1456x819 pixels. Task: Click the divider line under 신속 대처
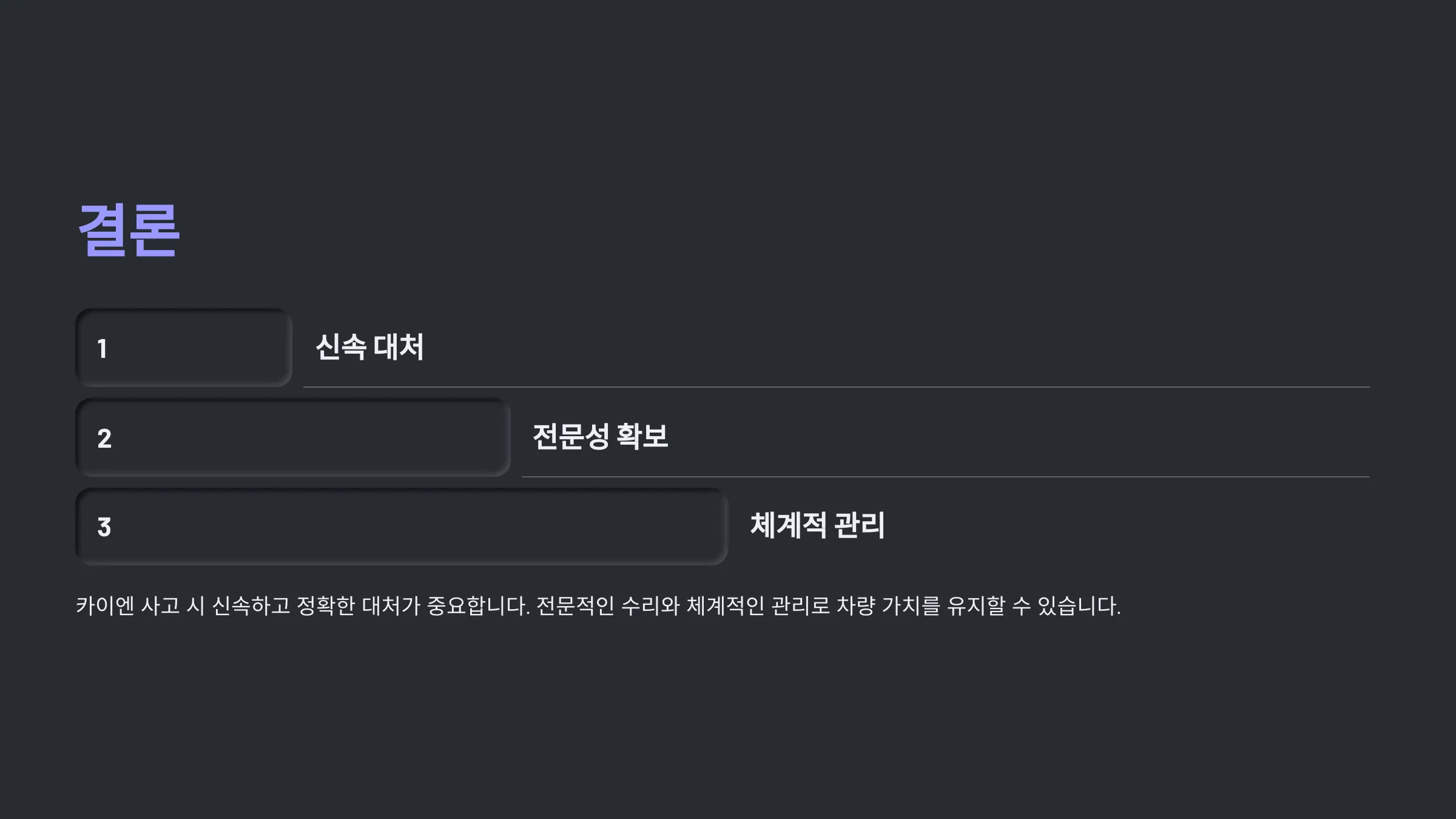point(836,386)
